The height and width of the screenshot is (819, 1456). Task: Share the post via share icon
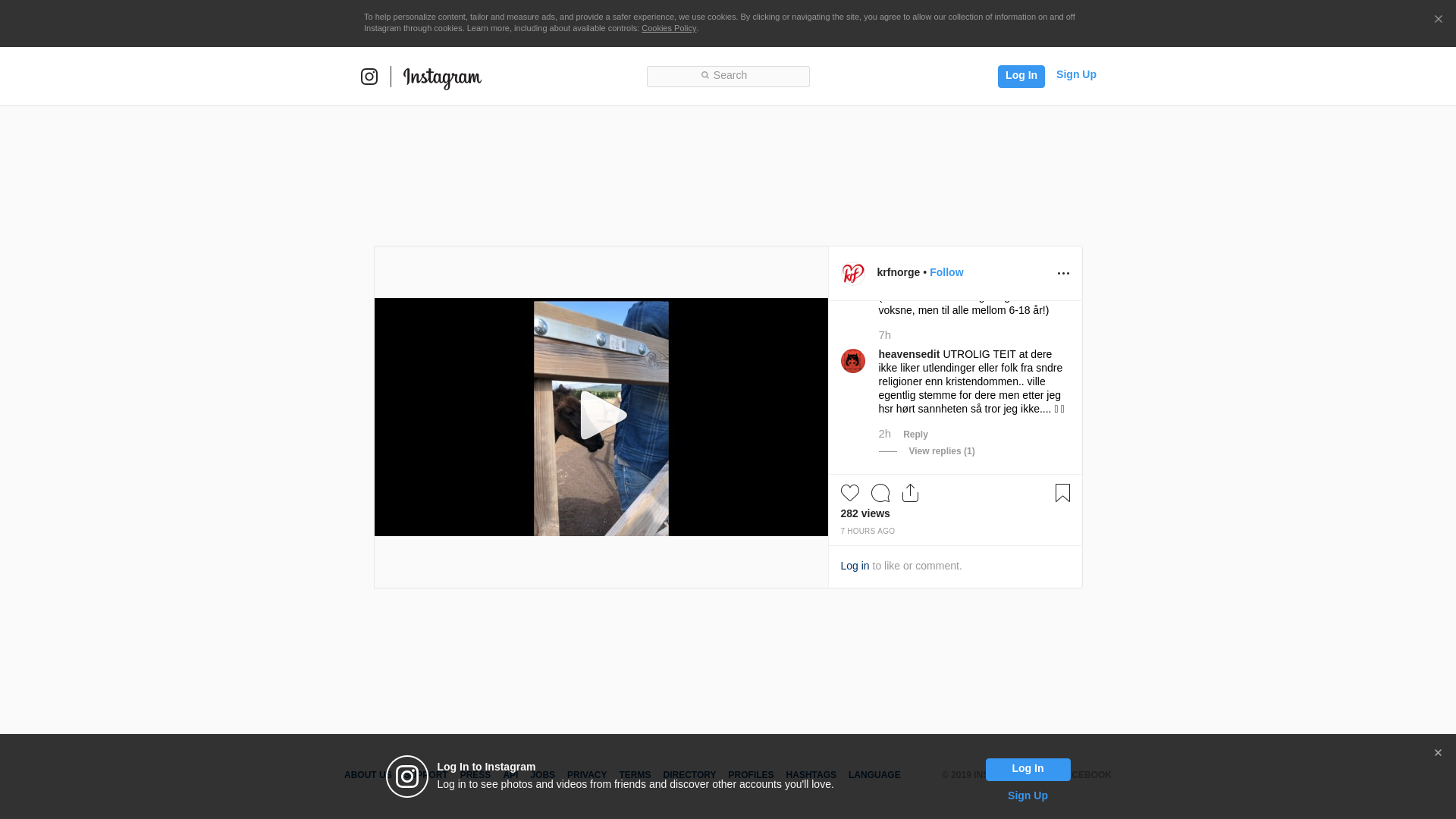point(911,494)
